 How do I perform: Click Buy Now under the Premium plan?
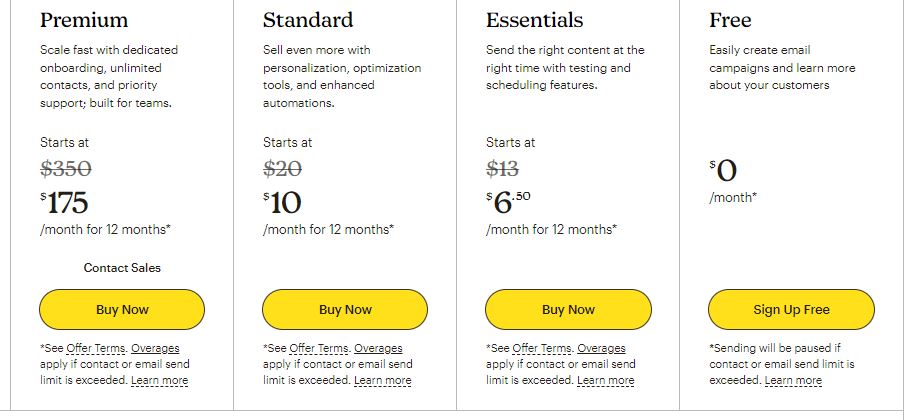[x=122, y=310]
